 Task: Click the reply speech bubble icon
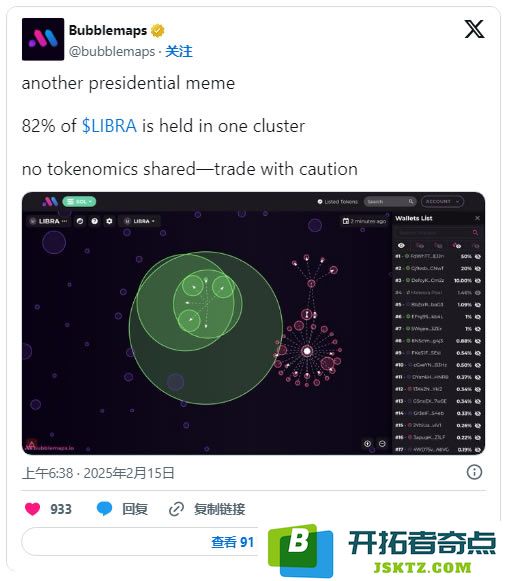coord(104,509)
